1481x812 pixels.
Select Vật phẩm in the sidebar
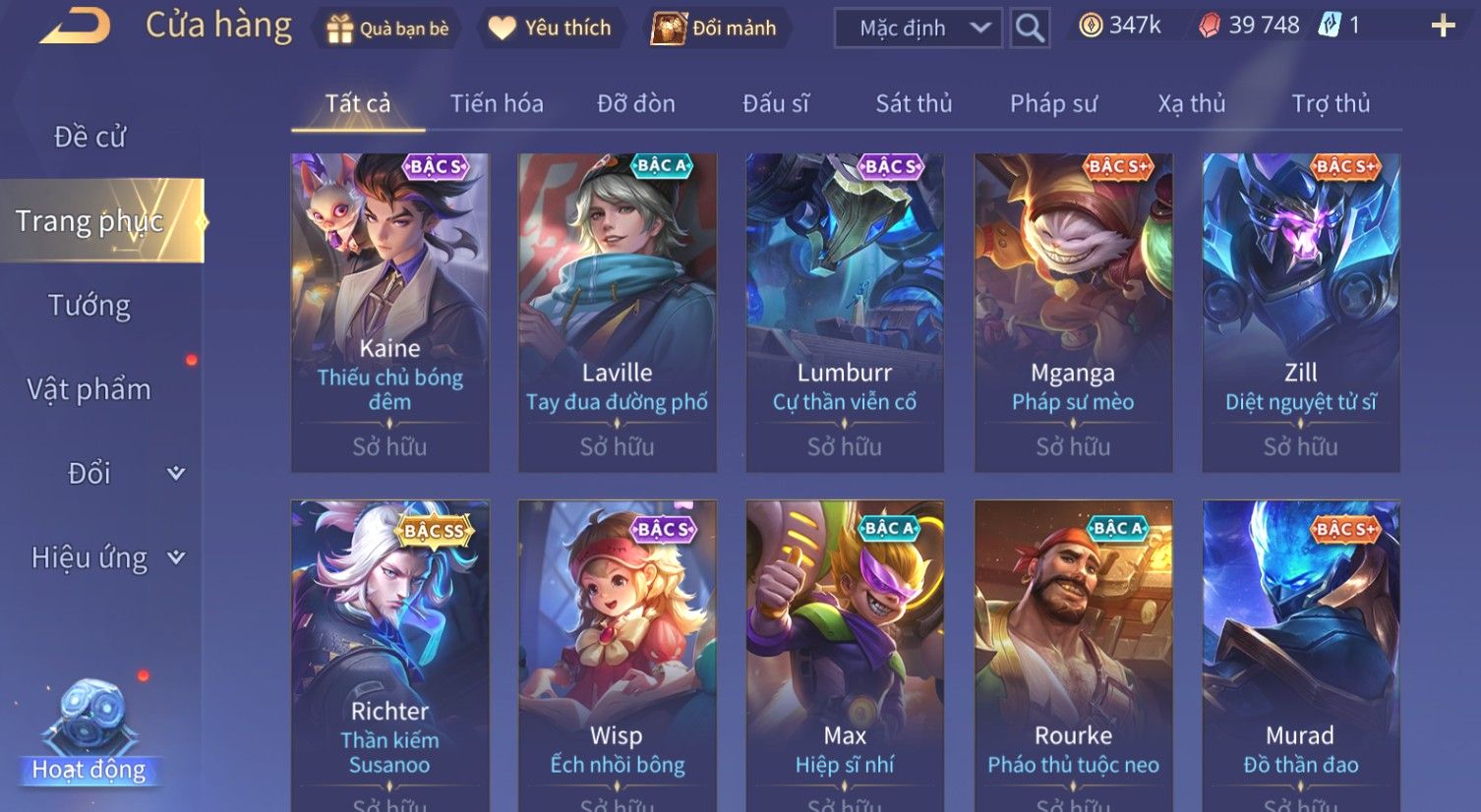pos(89,389)
